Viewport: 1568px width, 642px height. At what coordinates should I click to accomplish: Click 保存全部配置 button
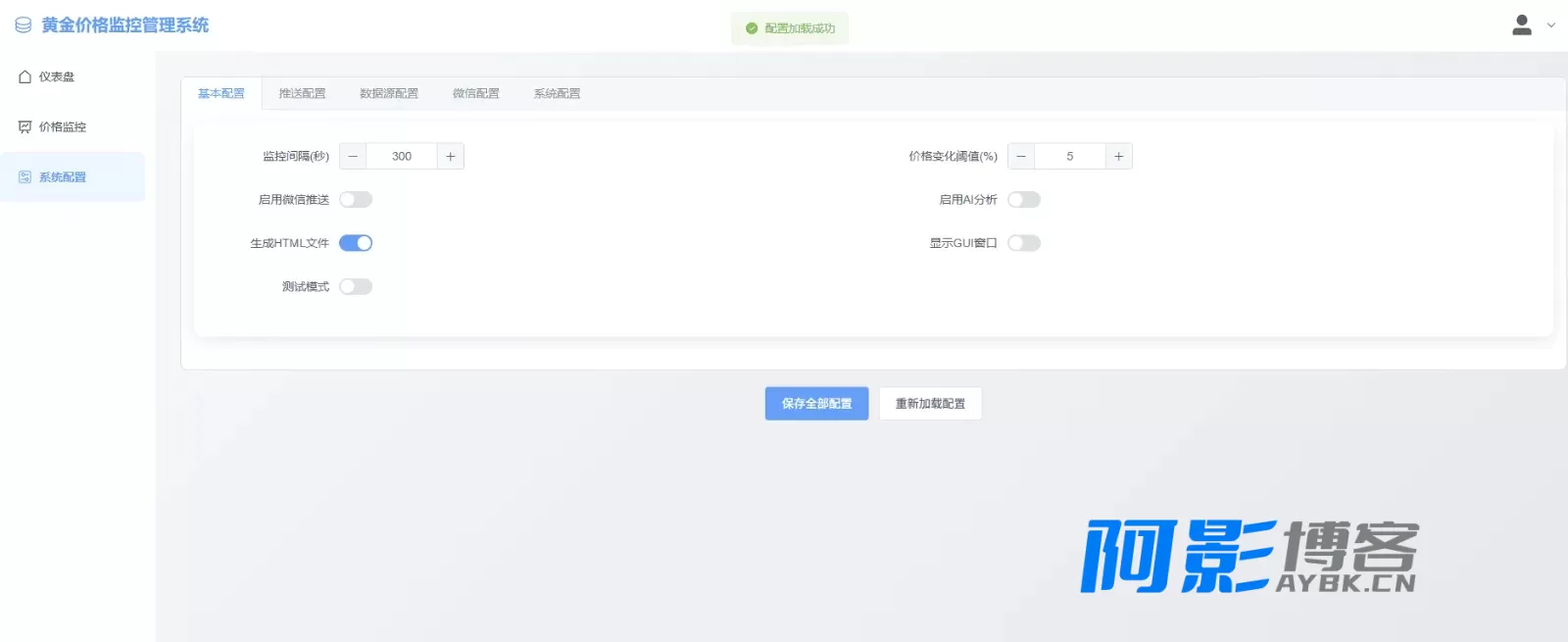(x=816, y=404)
